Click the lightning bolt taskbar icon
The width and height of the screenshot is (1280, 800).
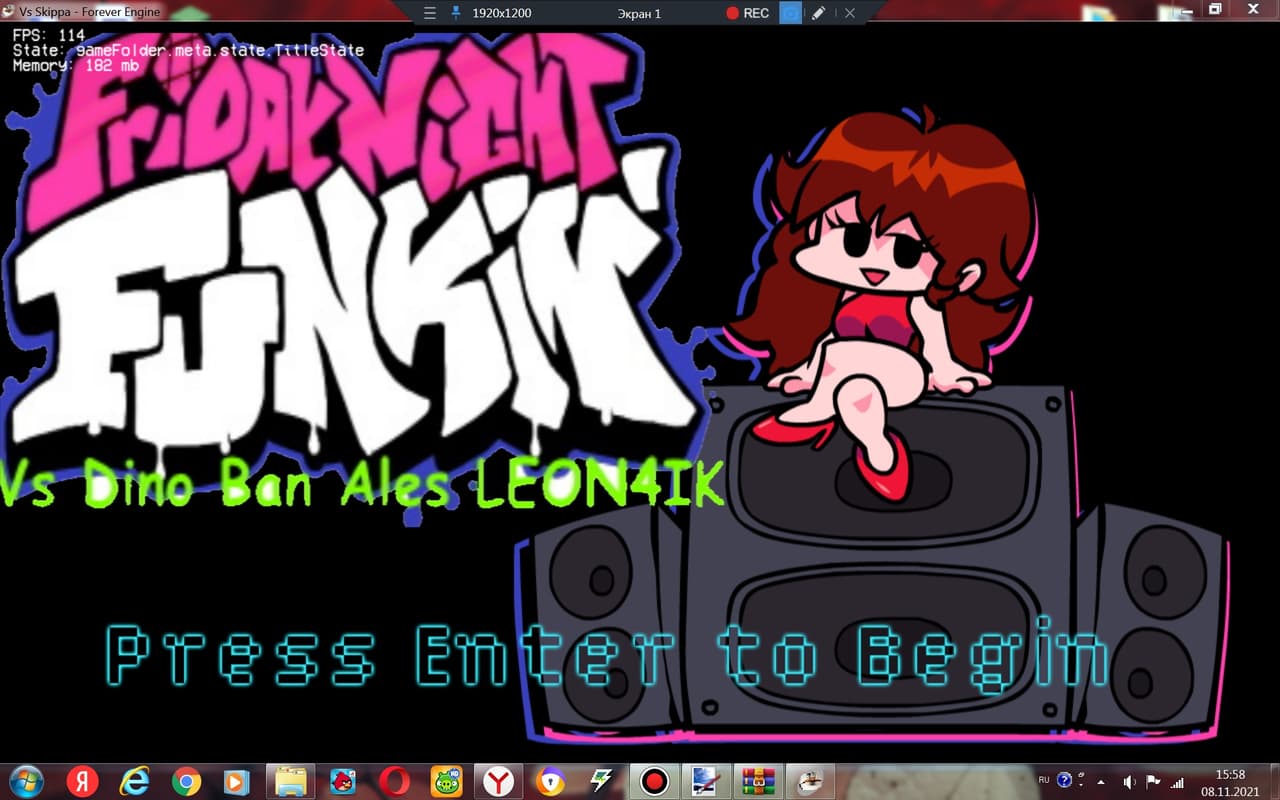point(602,780)
